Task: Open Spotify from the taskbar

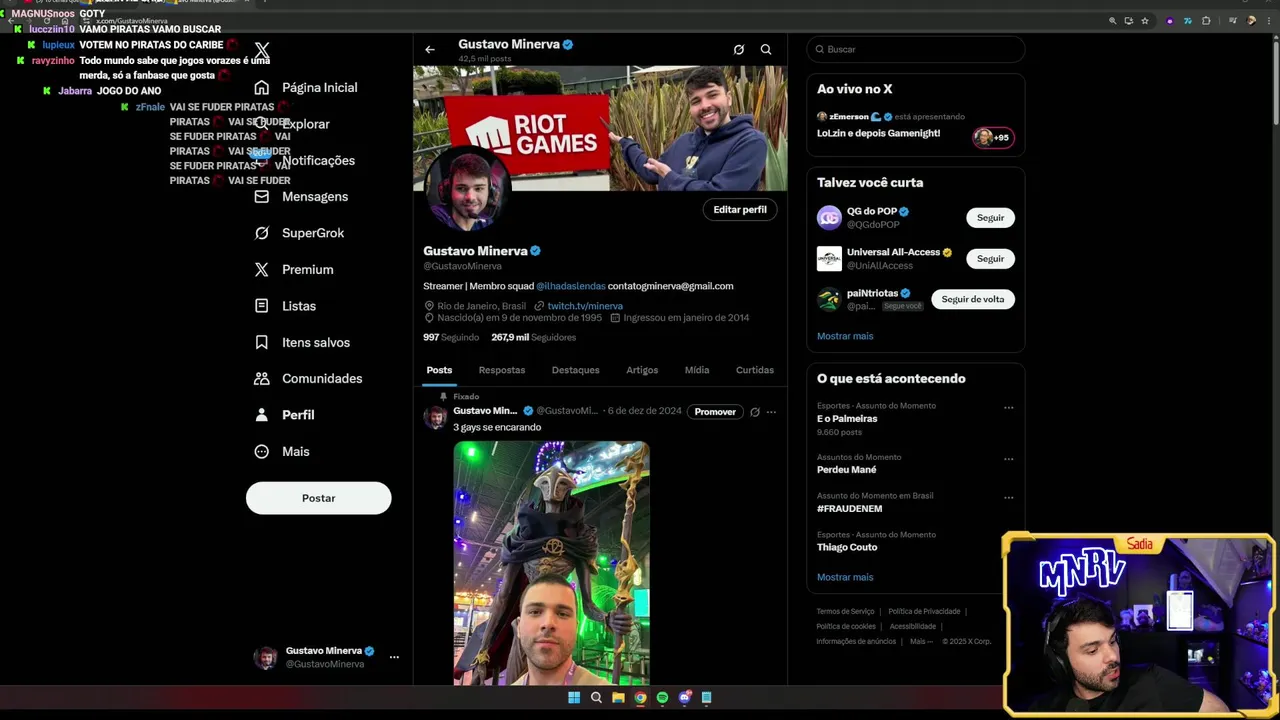Action: point(662,698)
